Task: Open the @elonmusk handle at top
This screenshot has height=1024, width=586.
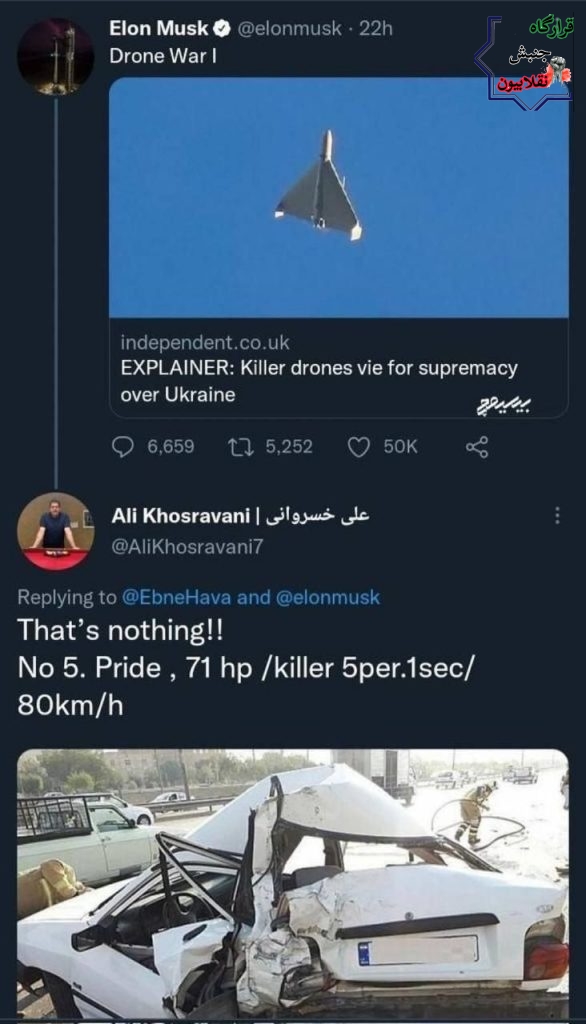Action: 289,28
